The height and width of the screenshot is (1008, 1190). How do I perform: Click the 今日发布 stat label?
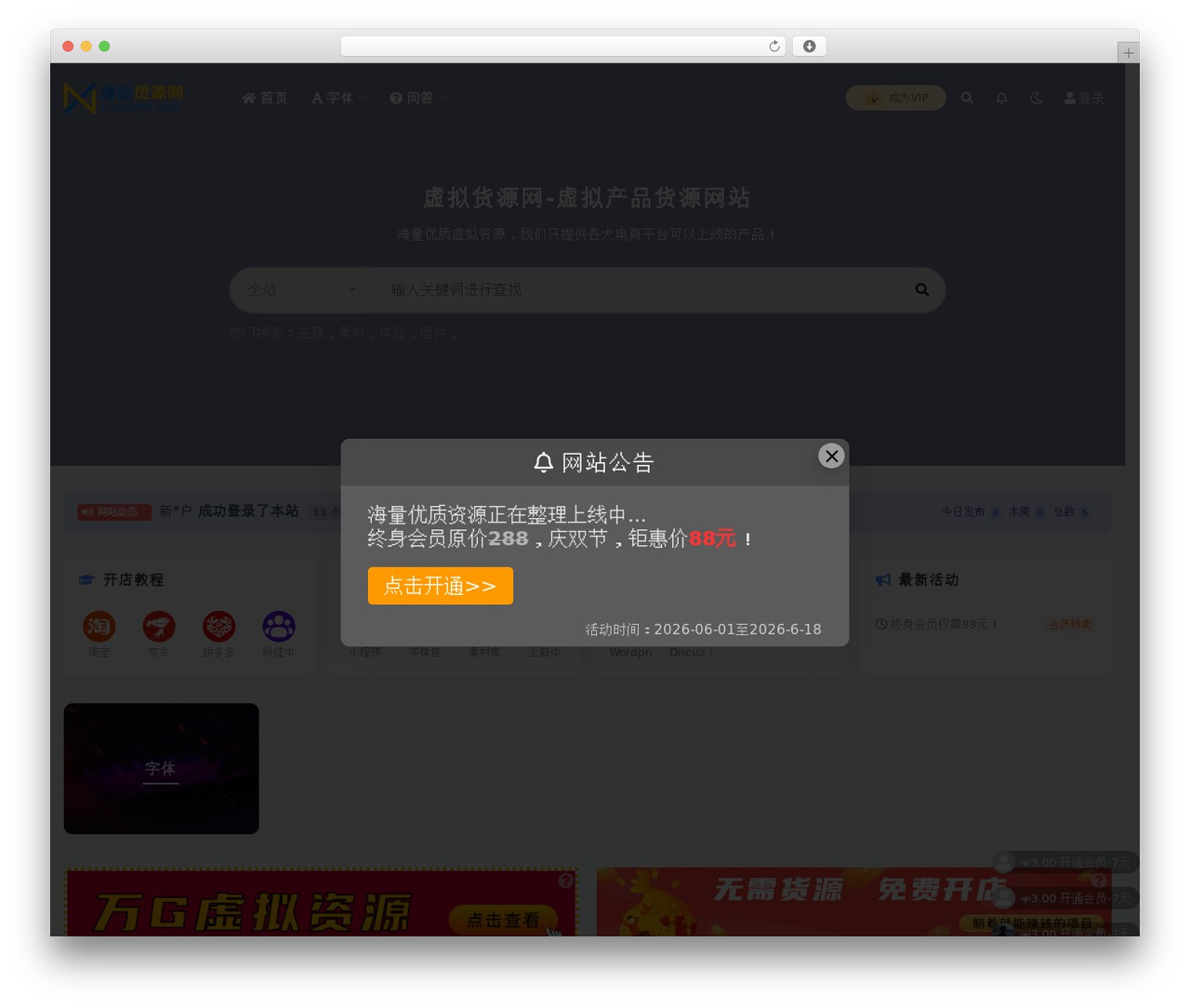(962, 511)
